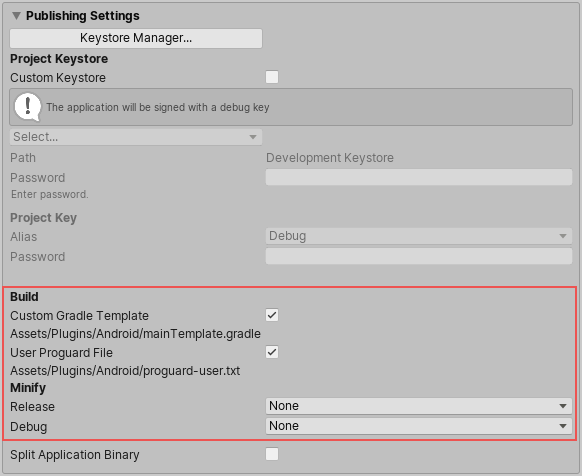Collapse the Publishing Settings section
582x476 pixels.
[16, 16]
